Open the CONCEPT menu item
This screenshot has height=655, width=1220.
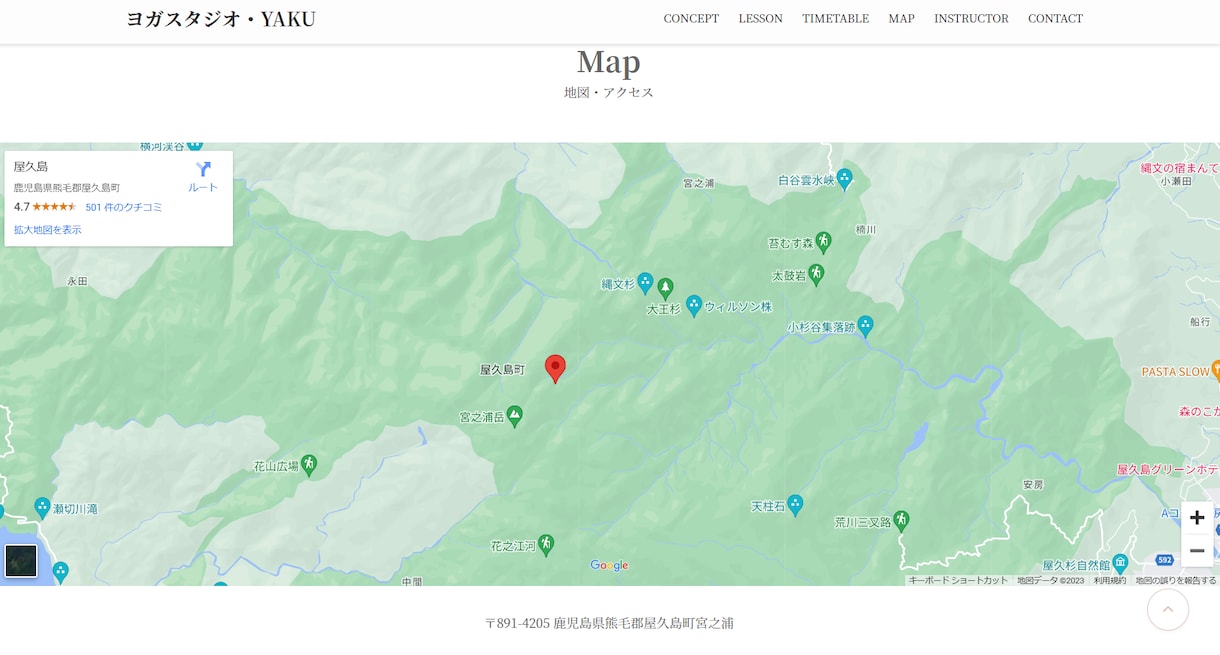pyautogui.click(x=691, y=19)
